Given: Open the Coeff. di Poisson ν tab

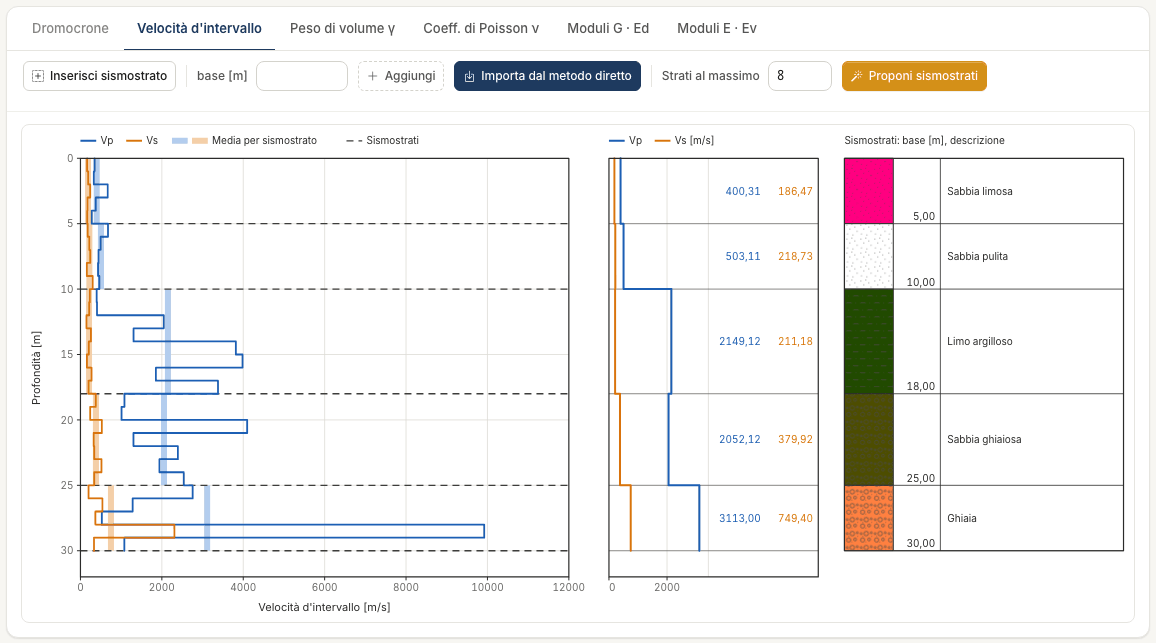Looking at the screenshot, I should click(x=481, y=28).
